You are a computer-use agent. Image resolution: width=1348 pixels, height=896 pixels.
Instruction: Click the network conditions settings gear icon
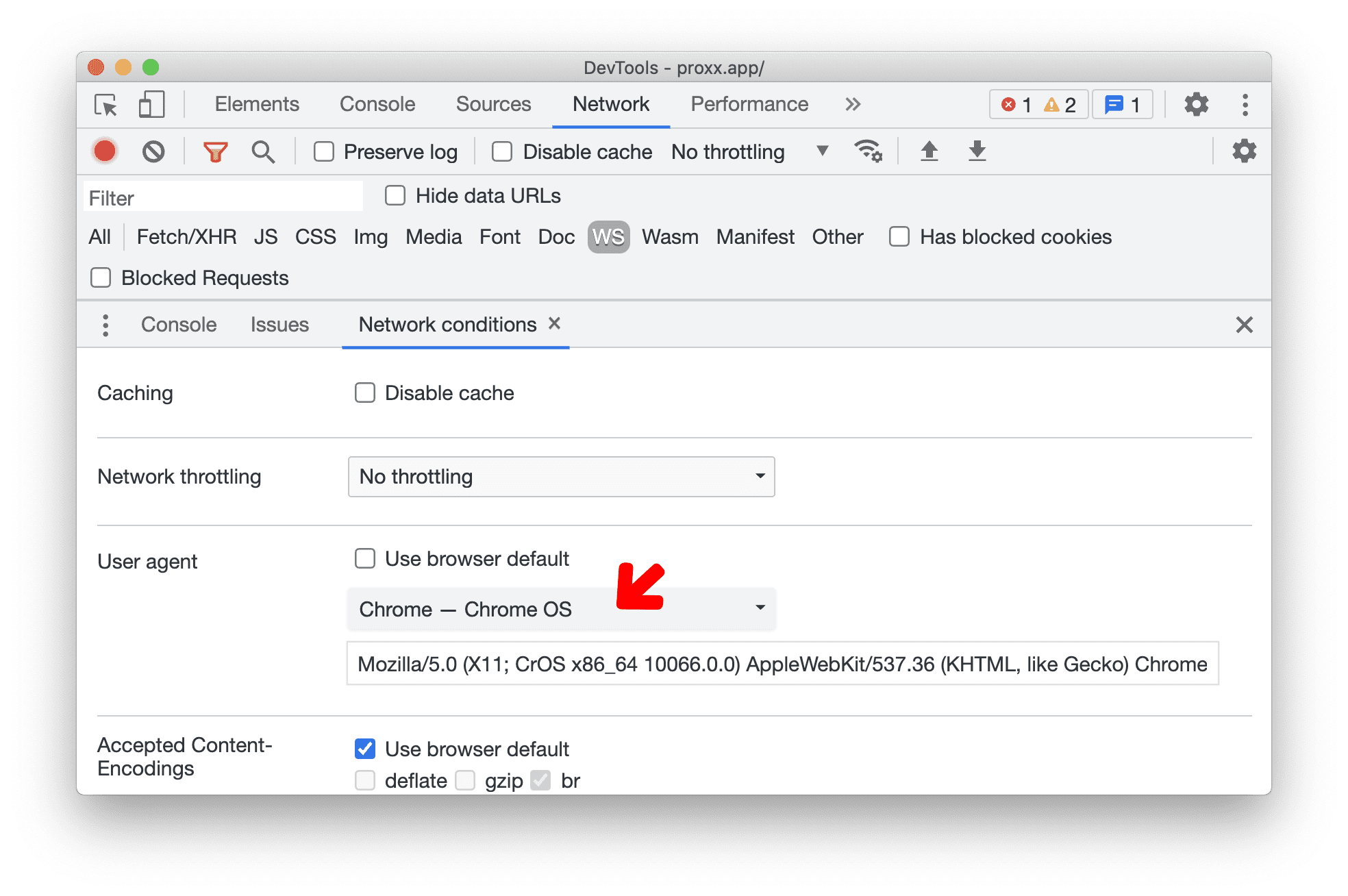1243,152
